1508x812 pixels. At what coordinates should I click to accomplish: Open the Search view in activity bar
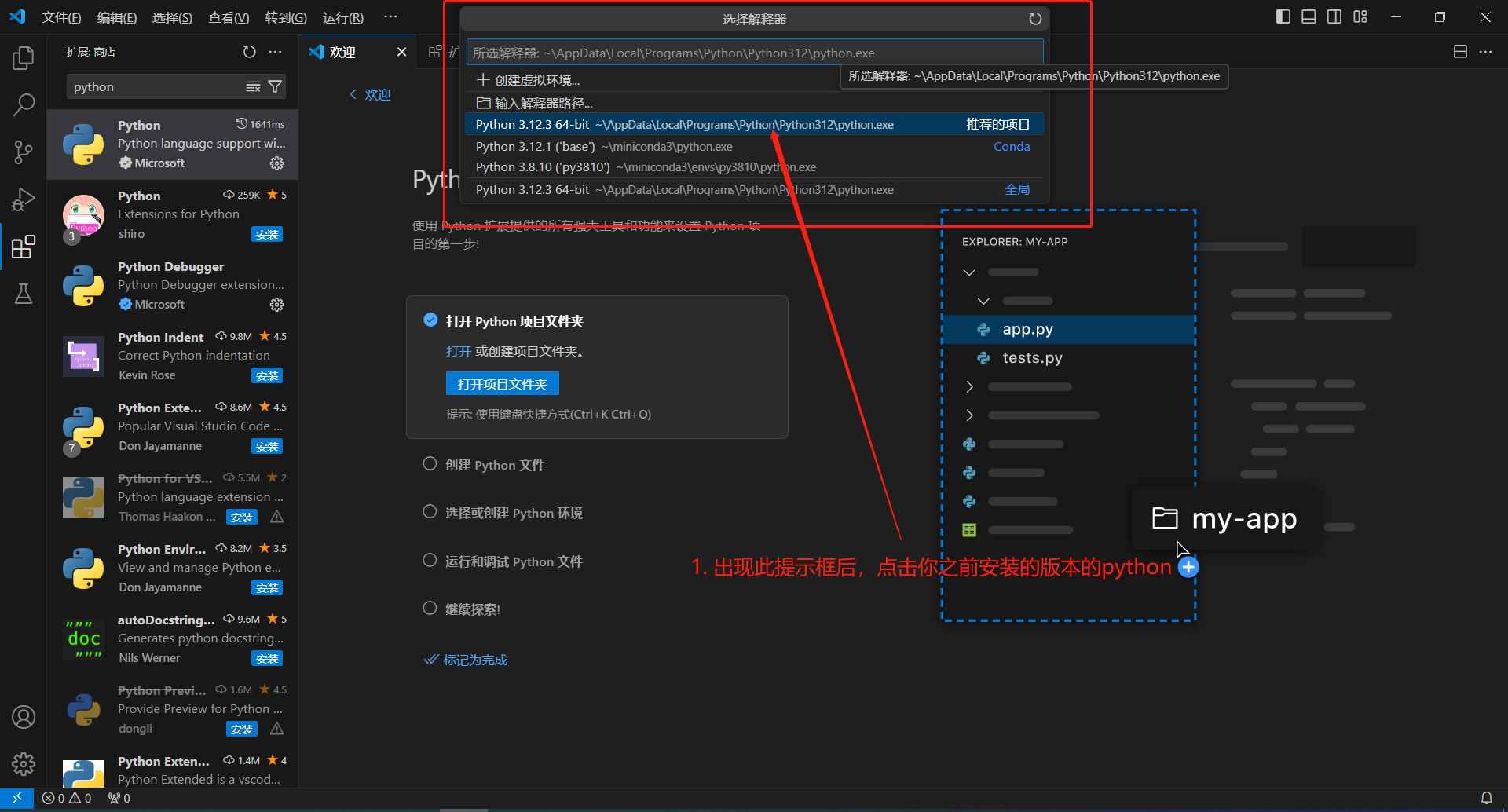24,104
